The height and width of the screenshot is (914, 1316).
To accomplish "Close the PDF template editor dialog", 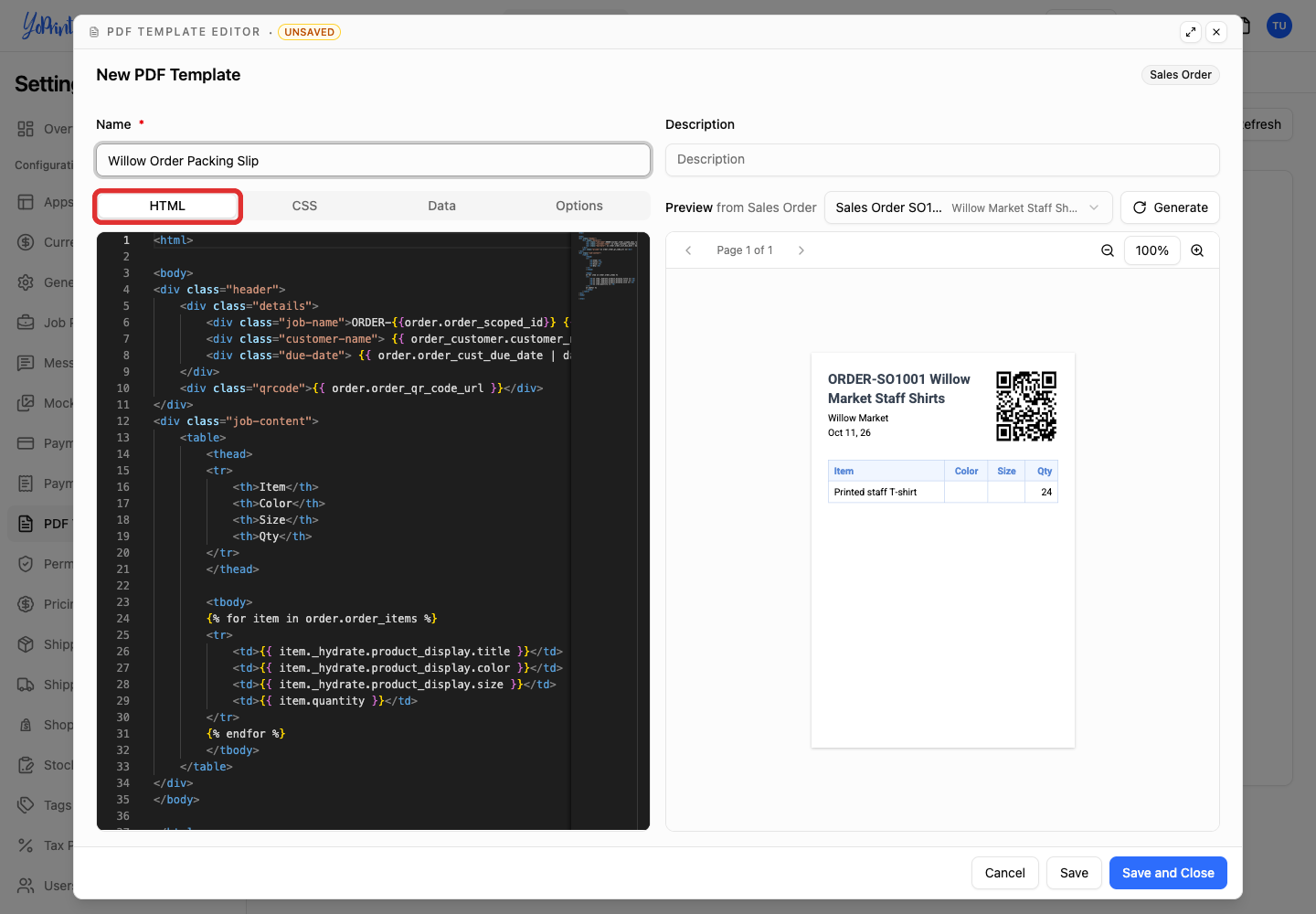I will pos(1216,32).
